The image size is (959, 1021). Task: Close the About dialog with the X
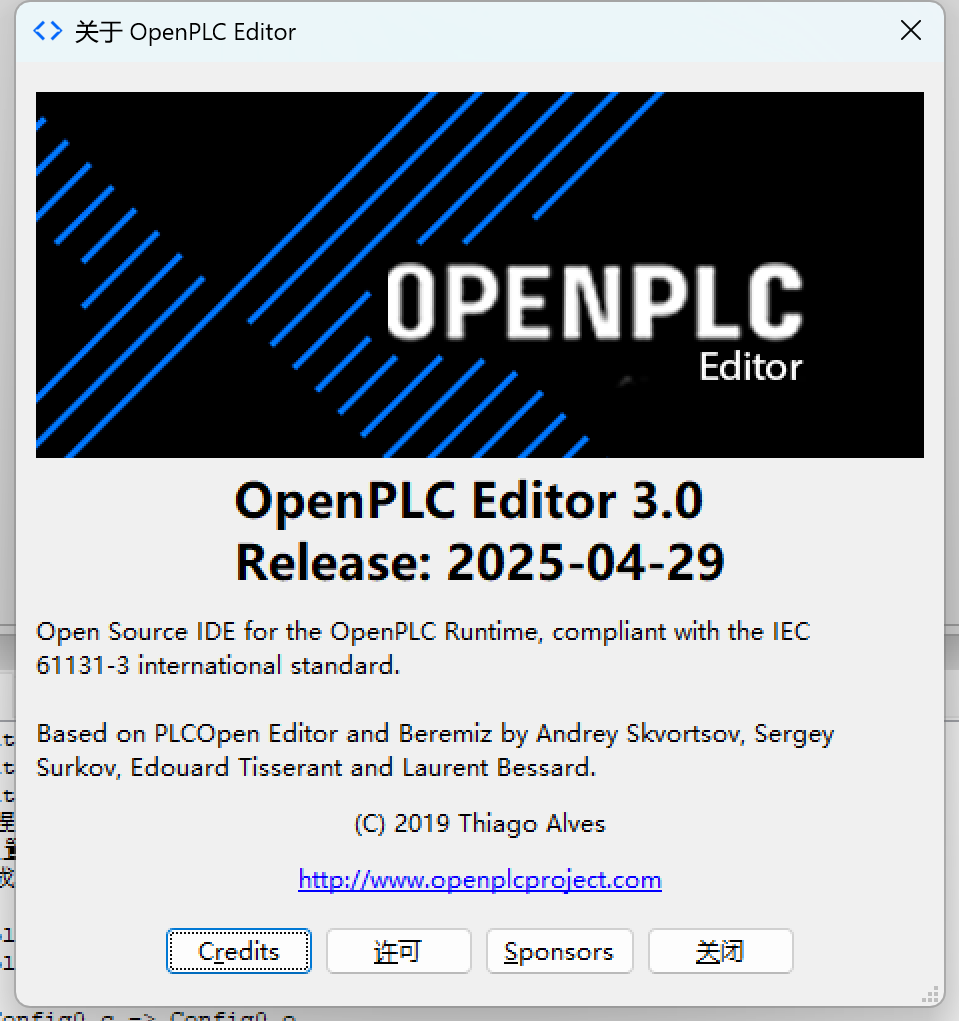click(x=910, y=30)
